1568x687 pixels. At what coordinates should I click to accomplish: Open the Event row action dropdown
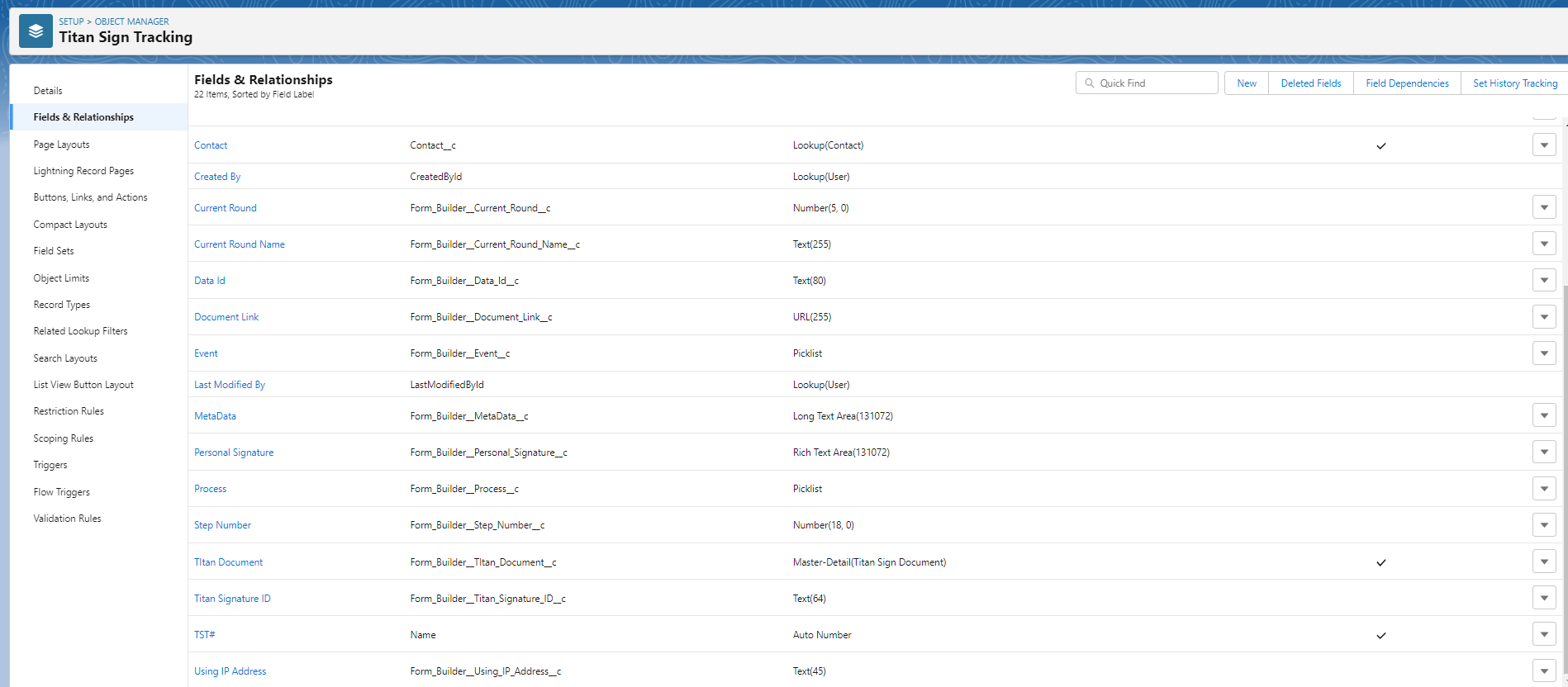click(x=1544, y=353)
